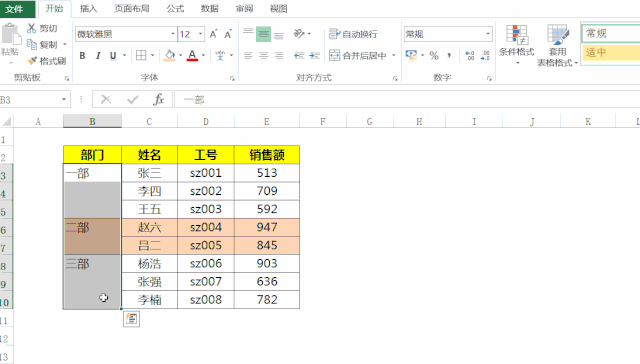
Task: Increase decimal places
Action: click(x=470, y=55)
